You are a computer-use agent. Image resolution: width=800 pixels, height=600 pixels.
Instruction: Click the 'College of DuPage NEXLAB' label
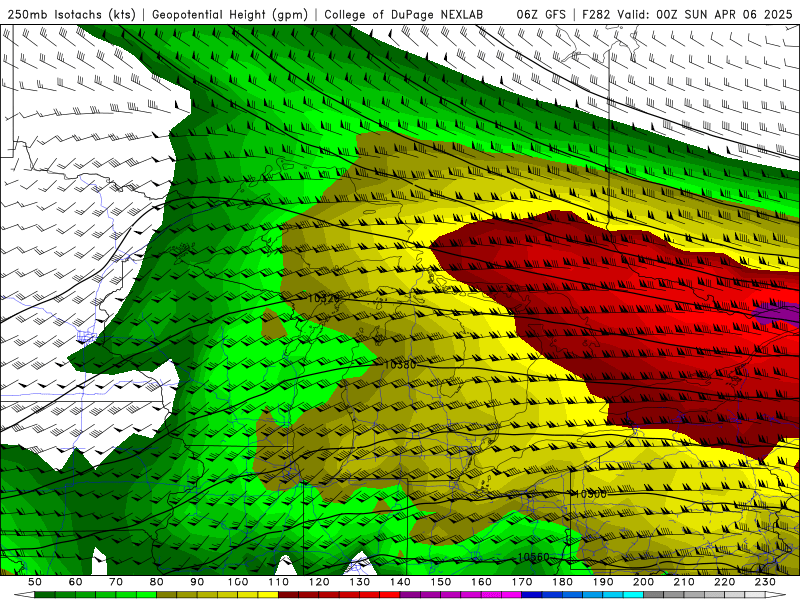tap(404, 14)
